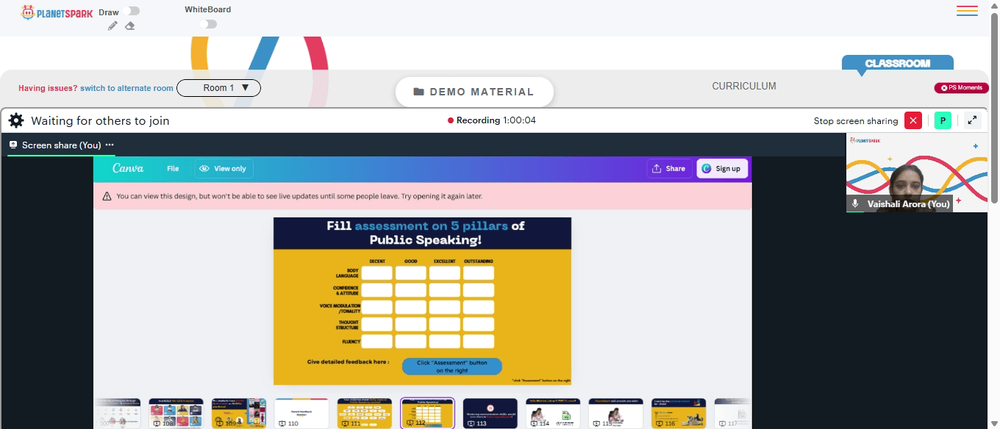Image resolution: width=1000 pixels, height=429 pixels.
Task: Click the Having issues? text
Action: (x=48, y=89)
